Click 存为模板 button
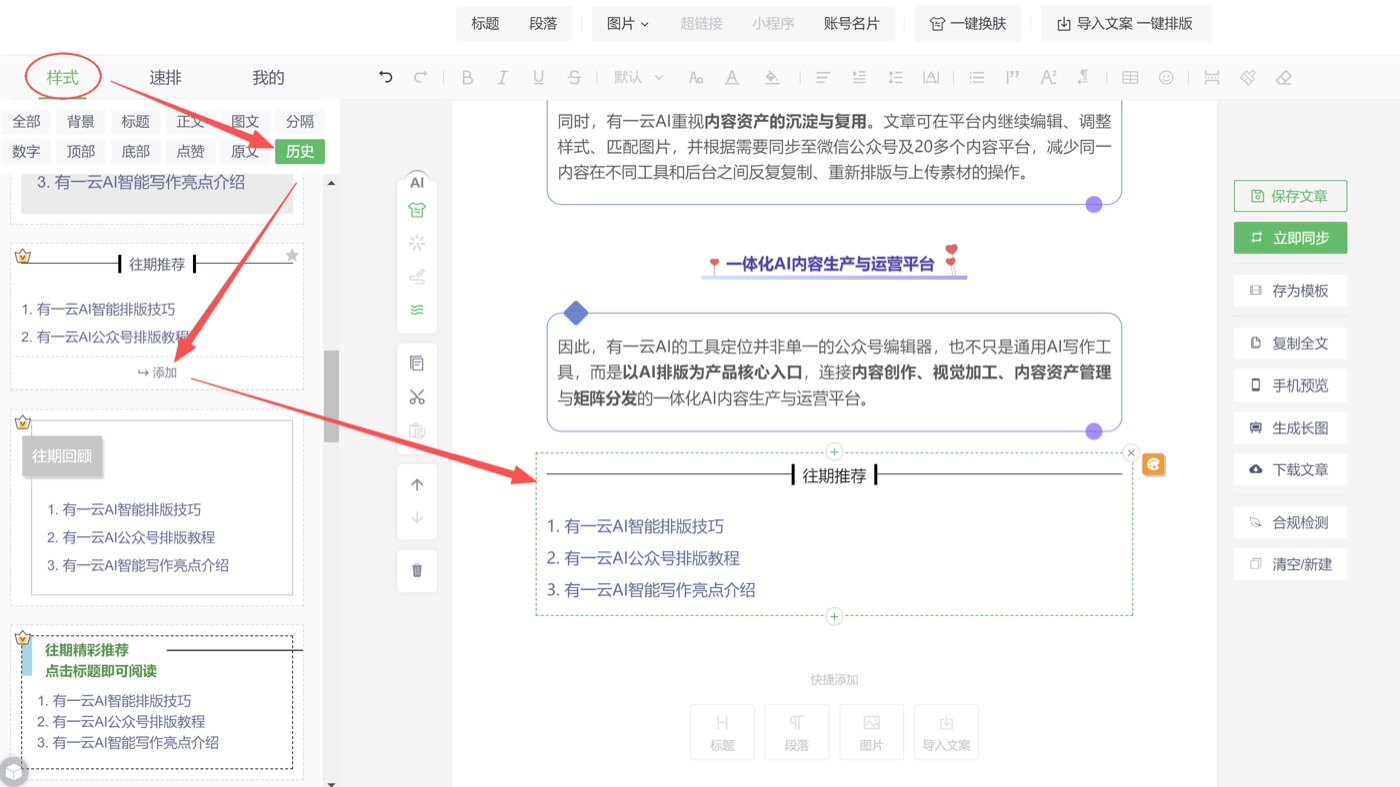 point(1290,291)
